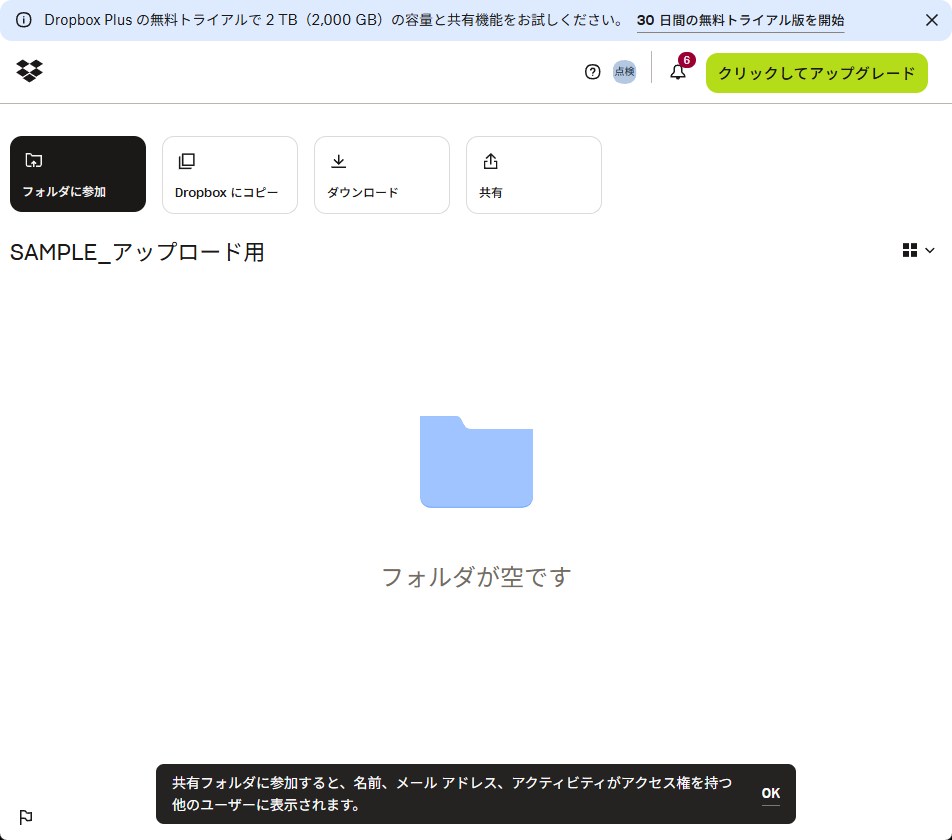Click クリックしてアップグレード button

[817, 73]
